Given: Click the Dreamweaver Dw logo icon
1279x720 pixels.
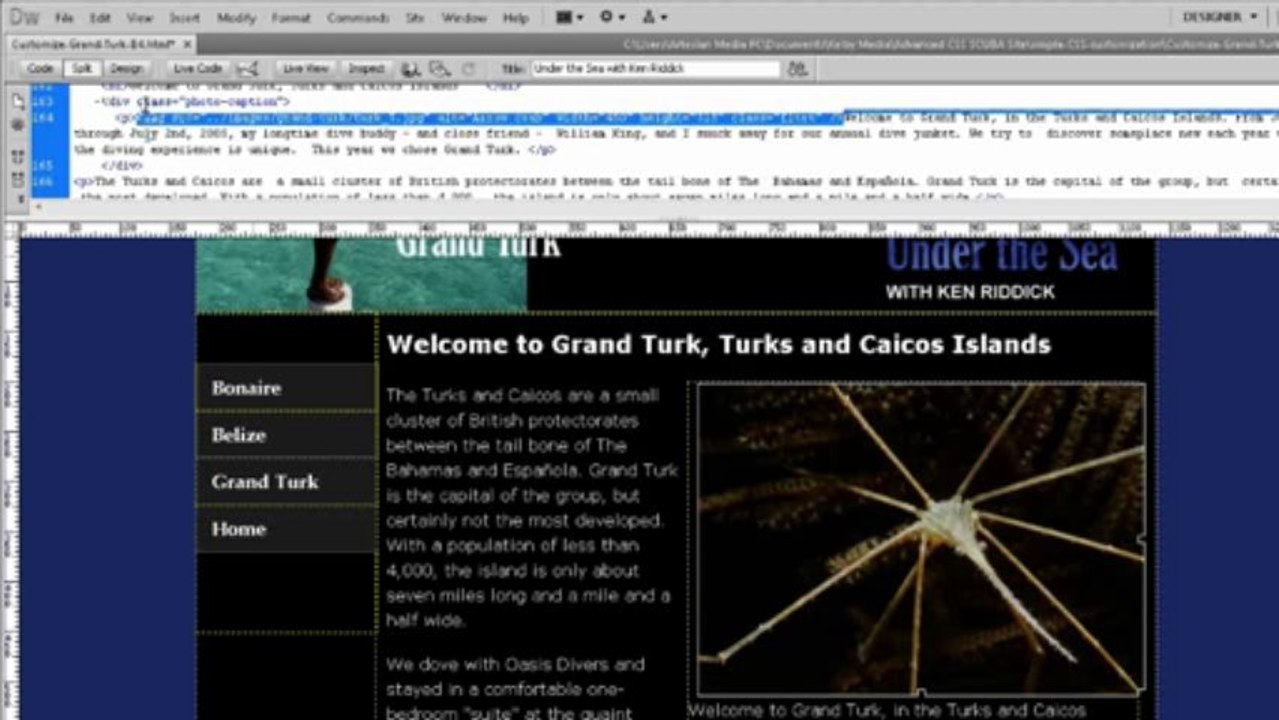Looking at the screenshot, I should click(24, 17).
